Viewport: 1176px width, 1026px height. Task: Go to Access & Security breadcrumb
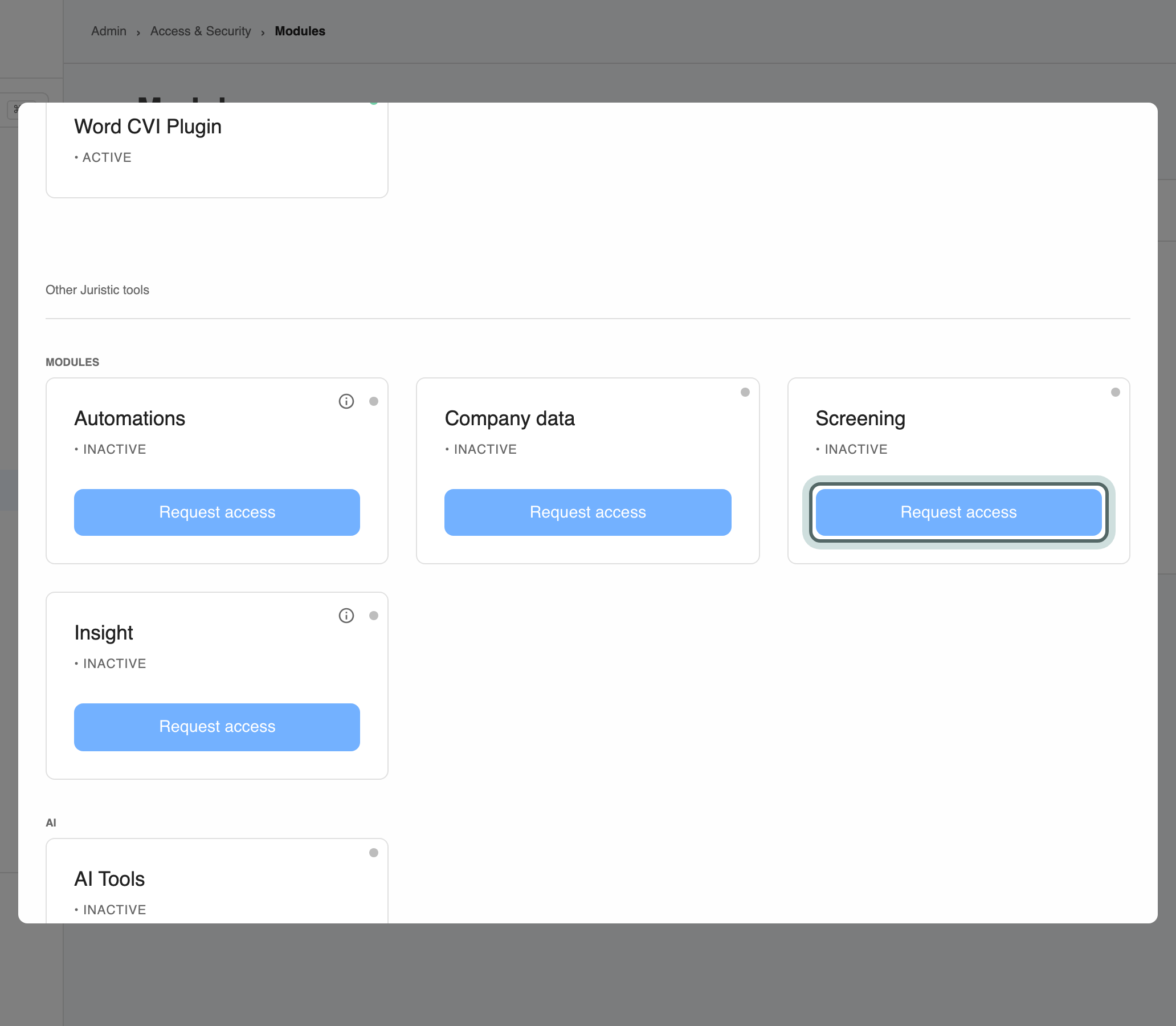[201, 31]
